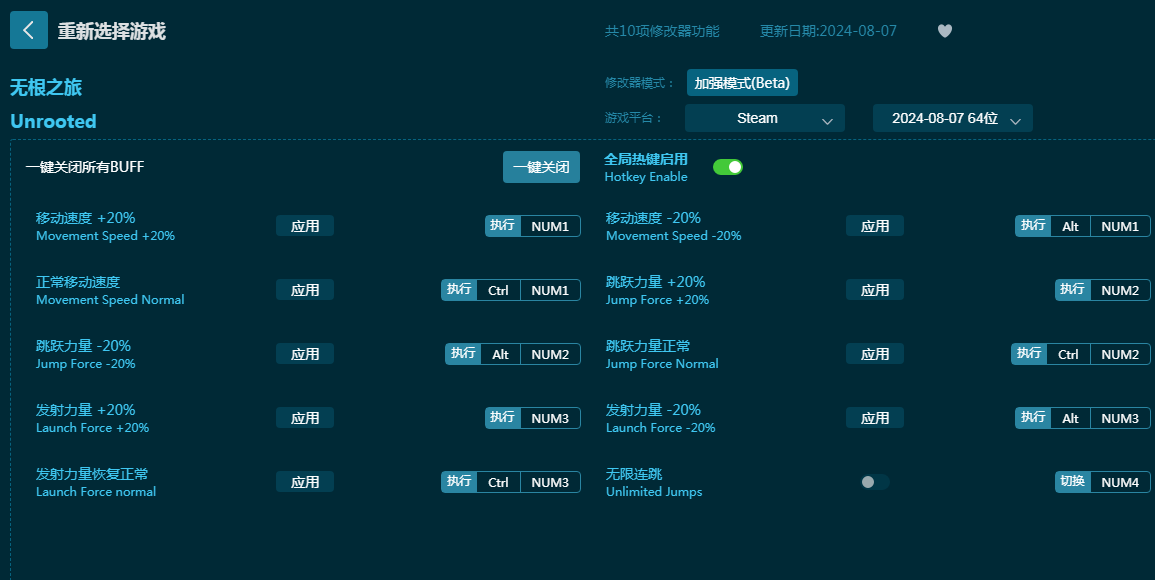Viewport: 1155px width, 580px height.
Task: Toggle the global Hotkey Enable switch
Action: (727, 167)
